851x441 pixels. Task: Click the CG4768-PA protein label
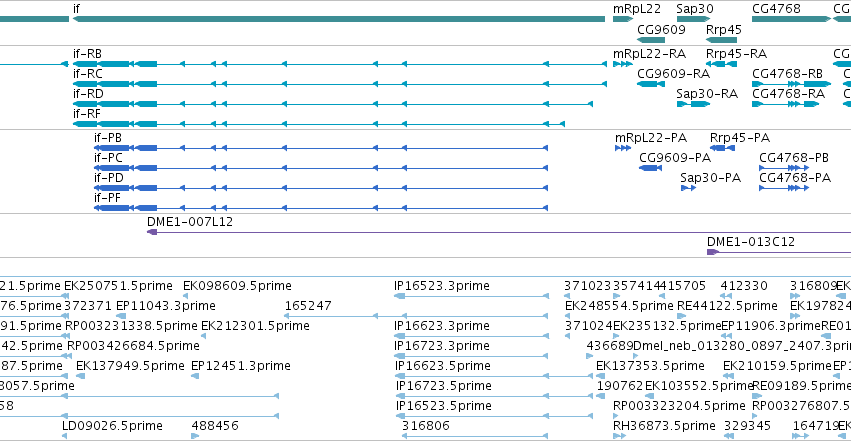pos(795,178)
